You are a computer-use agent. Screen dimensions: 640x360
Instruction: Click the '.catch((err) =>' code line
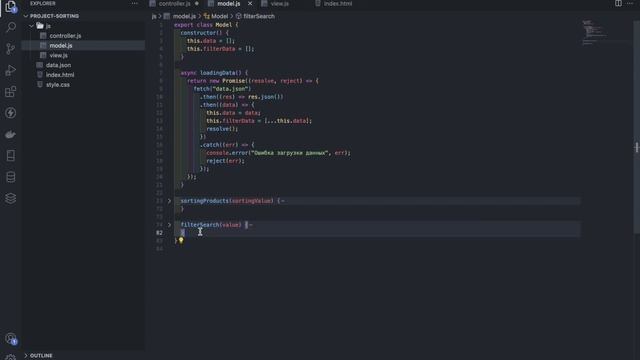(227, 145)
